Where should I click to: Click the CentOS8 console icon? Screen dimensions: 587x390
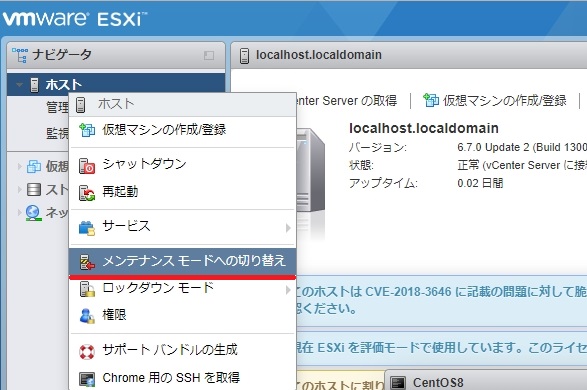398,383
